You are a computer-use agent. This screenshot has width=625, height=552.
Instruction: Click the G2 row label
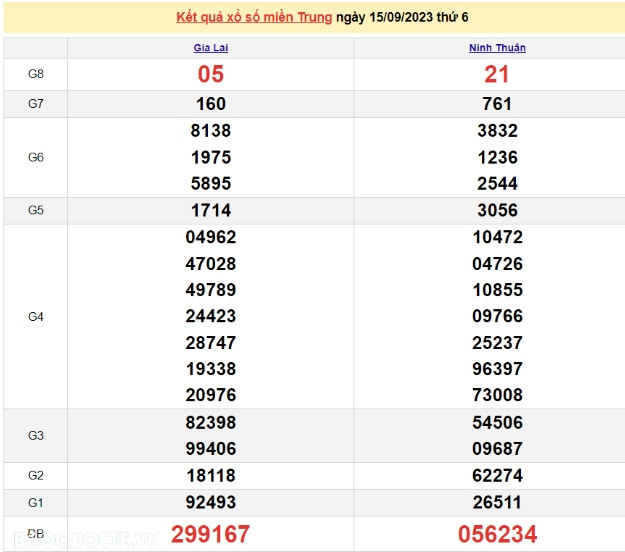36,475
